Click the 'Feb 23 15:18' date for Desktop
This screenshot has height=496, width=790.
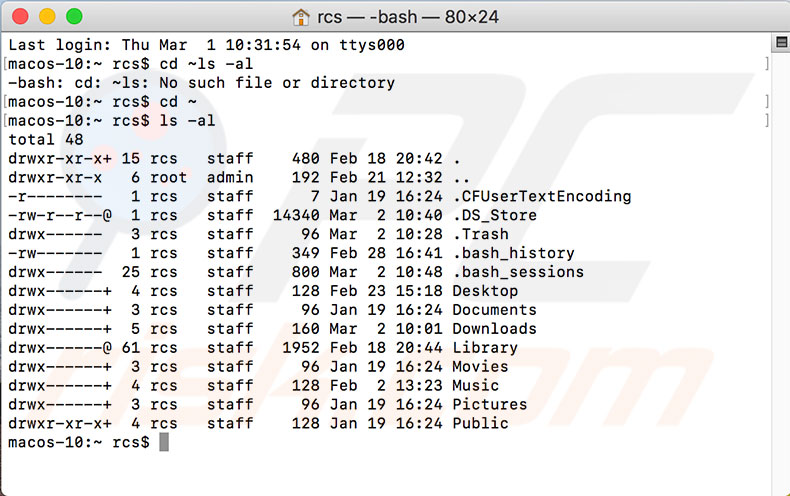[386, 291]
